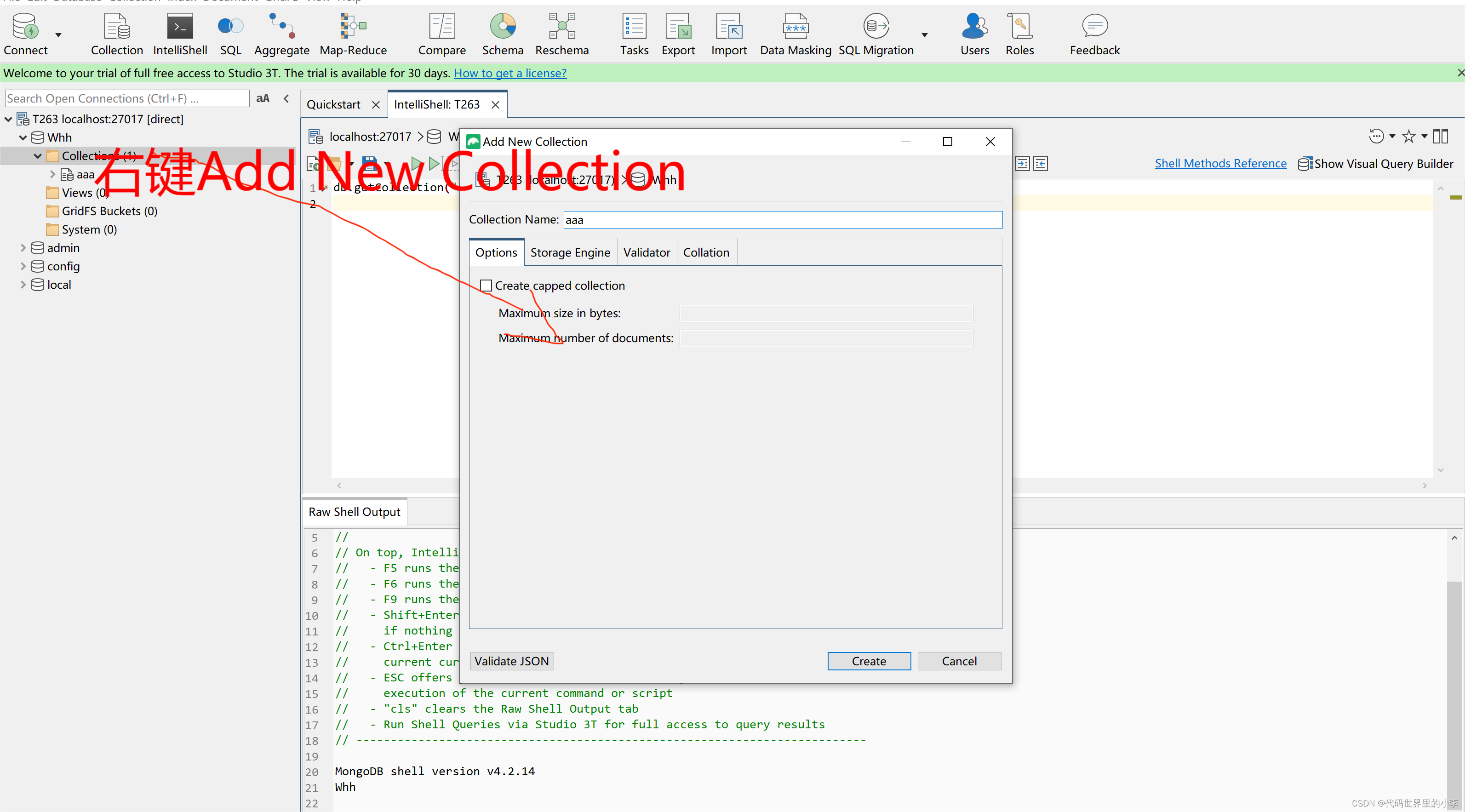Open the Connect dropdown arrow

58,35
